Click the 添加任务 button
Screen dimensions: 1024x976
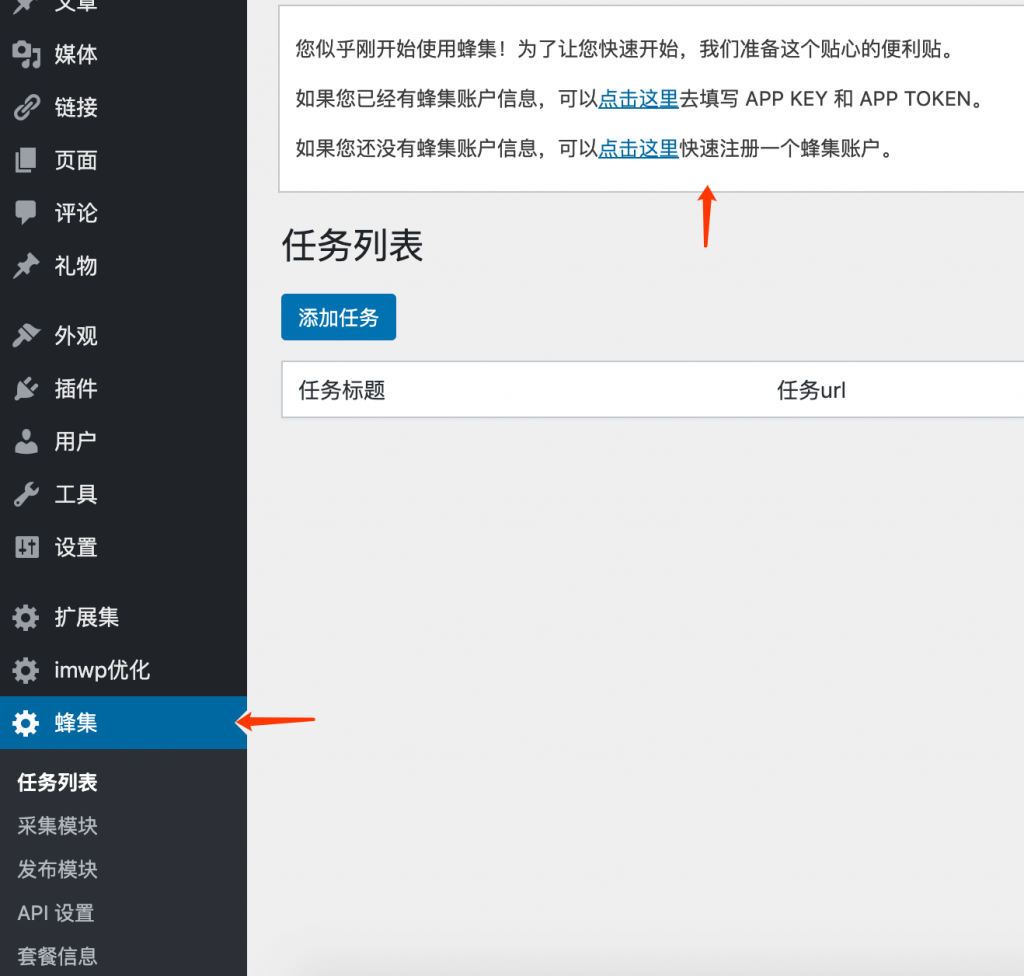[338, 317]
